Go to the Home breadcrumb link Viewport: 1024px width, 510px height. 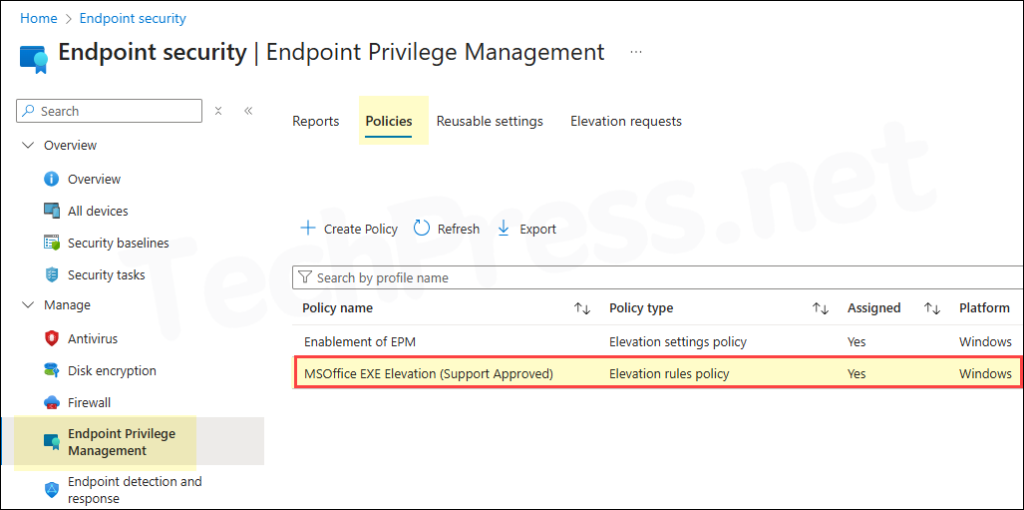[39, 18]
